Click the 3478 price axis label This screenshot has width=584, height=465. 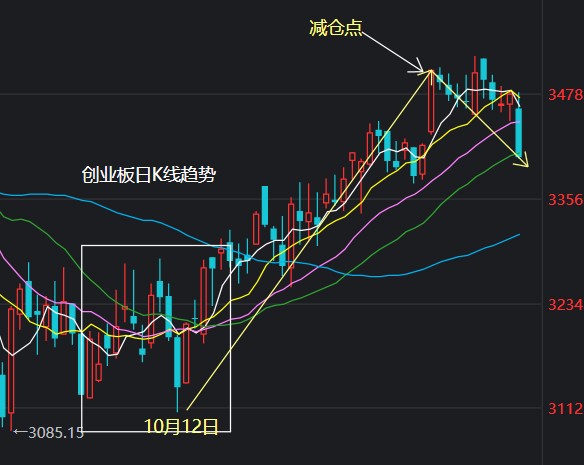[x=565, y=95]
